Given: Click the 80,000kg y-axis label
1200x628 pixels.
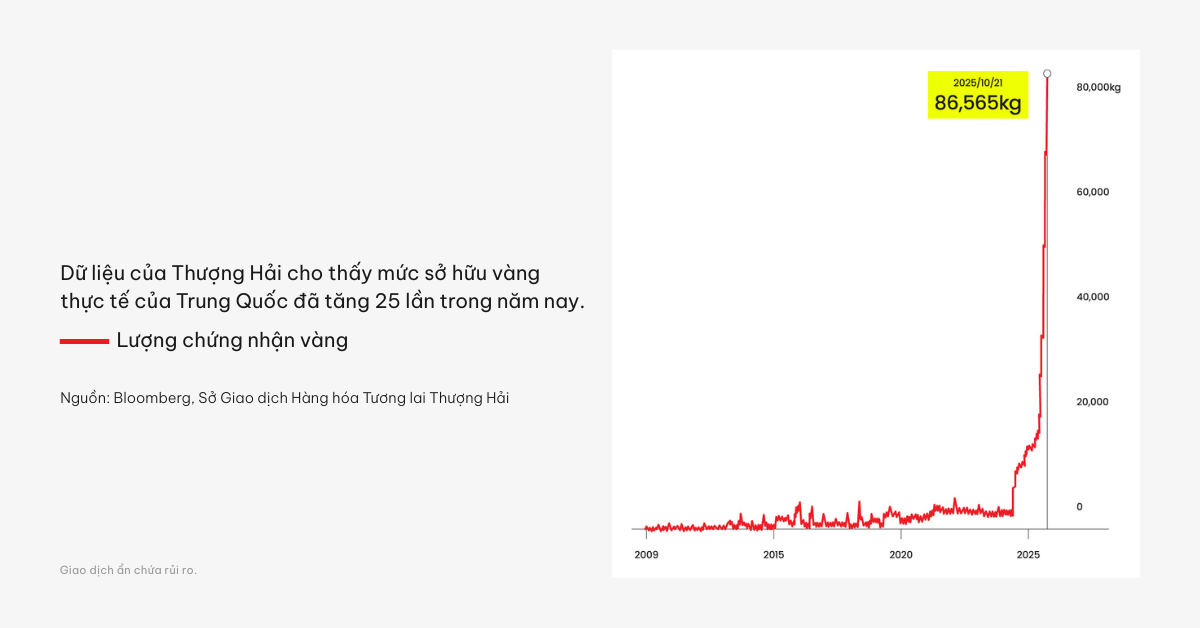Looking at the screenshot, I should (1097, 87).
